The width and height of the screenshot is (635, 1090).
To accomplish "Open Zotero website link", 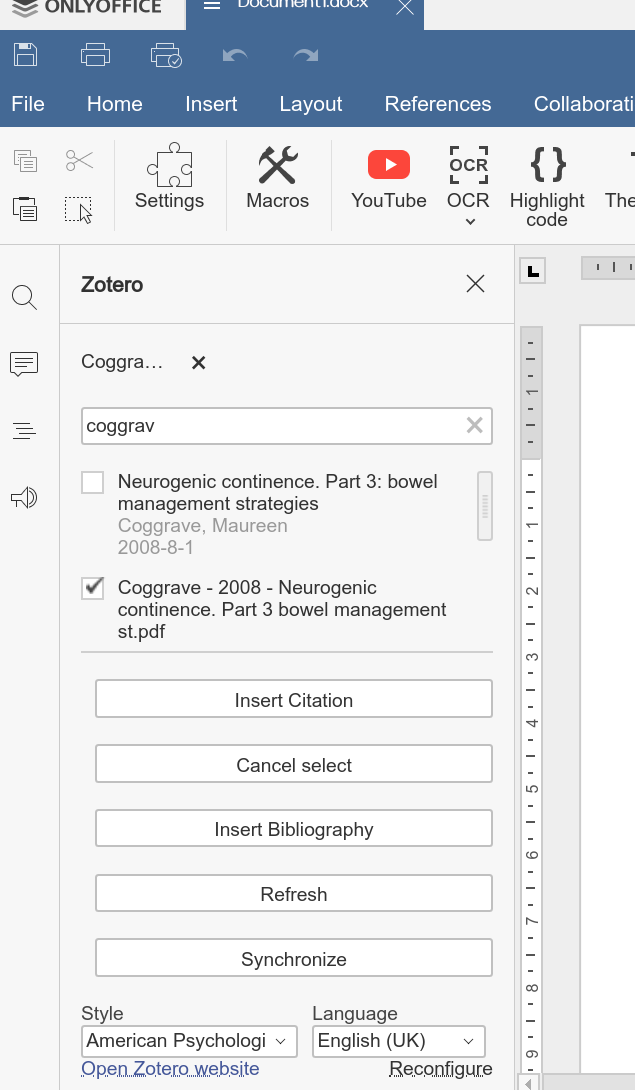I will pos(170,1068).
